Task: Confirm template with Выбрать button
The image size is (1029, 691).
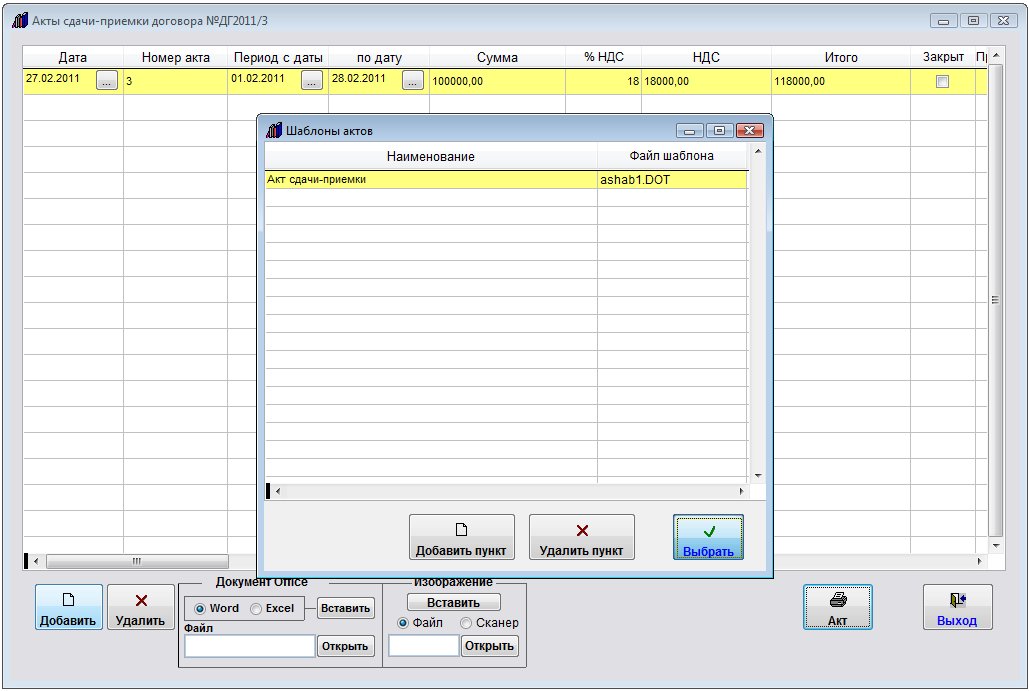Action: click(708, 537)
